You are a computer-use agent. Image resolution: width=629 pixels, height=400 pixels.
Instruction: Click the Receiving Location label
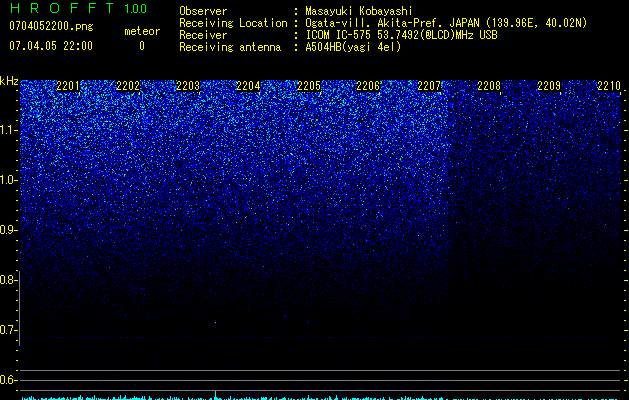coord(233,23)
